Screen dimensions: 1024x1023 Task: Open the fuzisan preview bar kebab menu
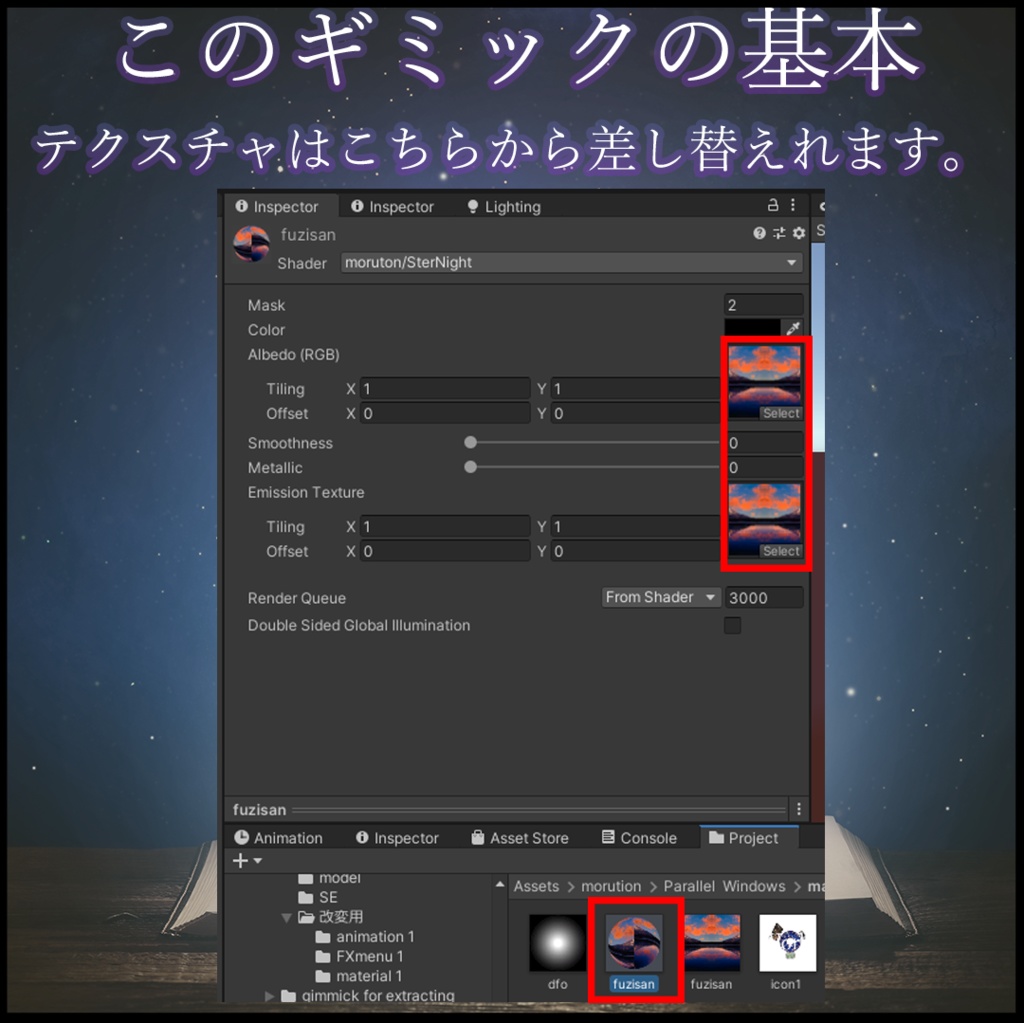pos(797,808)
